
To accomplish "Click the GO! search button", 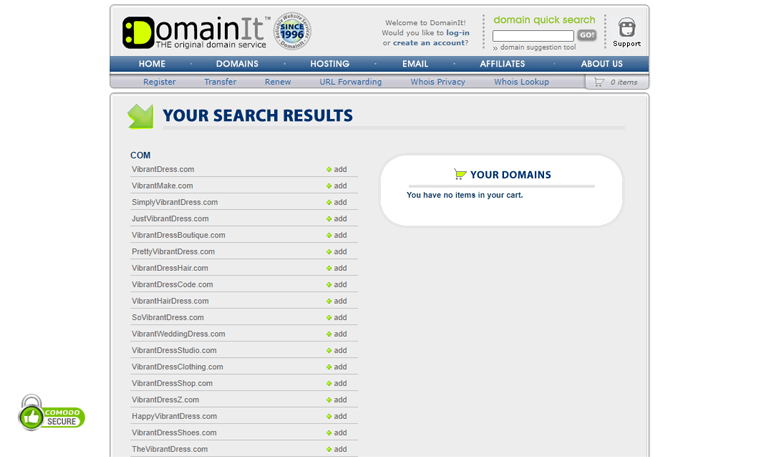I will click(x=586, y=35).
